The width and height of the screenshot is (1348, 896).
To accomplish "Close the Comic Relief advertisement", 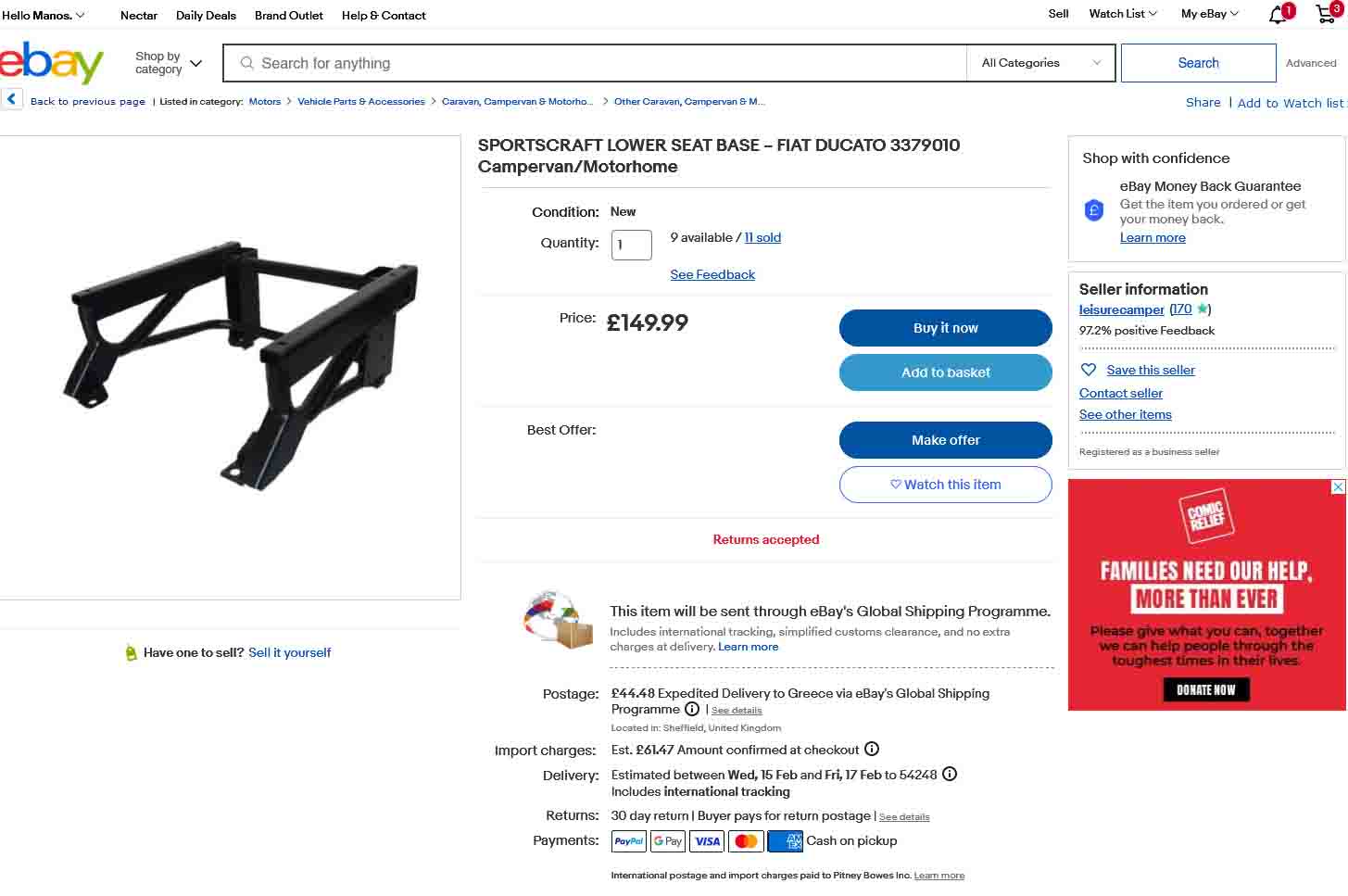I will pyautogui.click(x=1338, y=487).
